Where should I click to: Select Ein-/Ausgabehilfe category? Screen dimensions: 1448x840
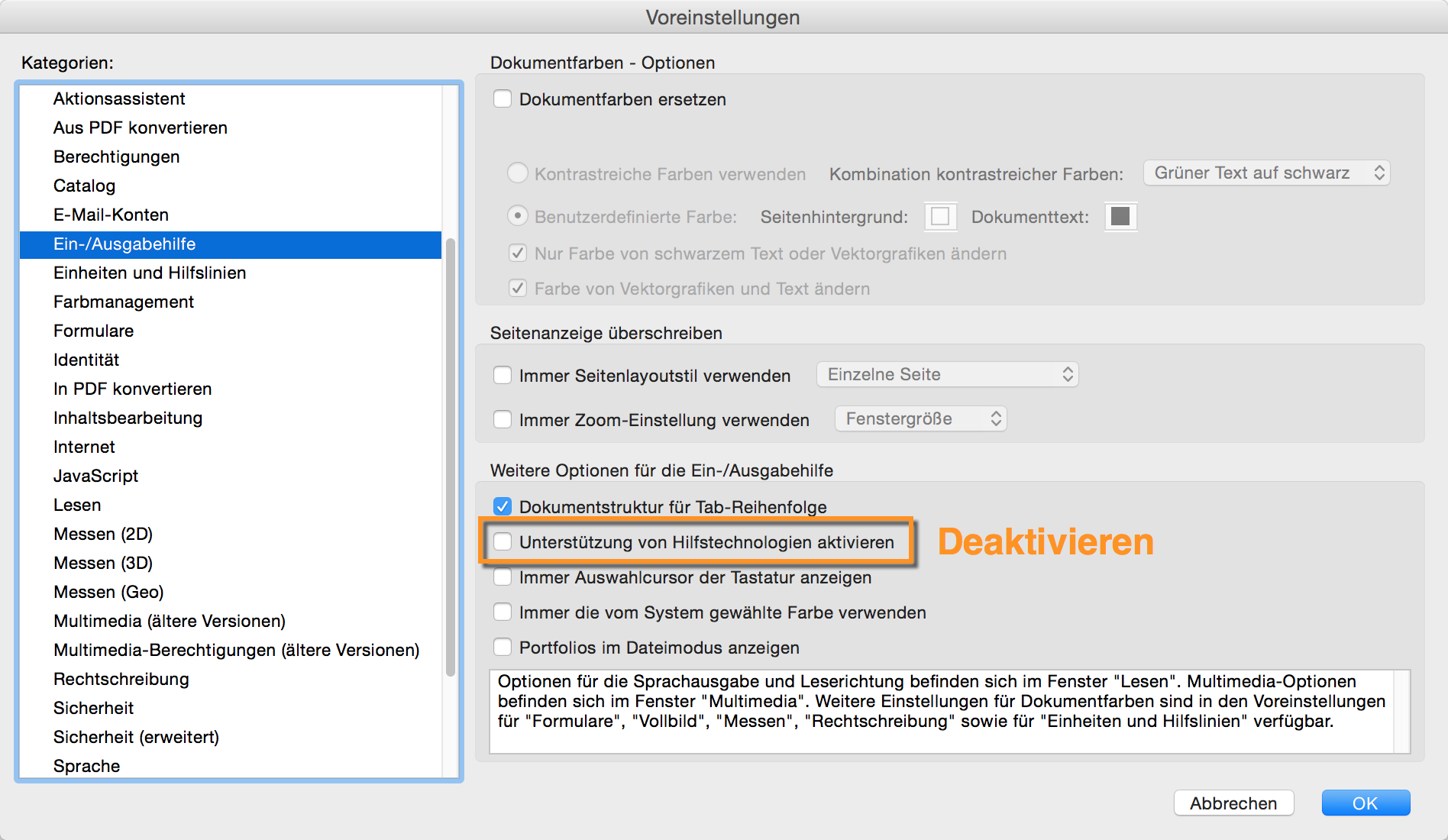[231, 244]
